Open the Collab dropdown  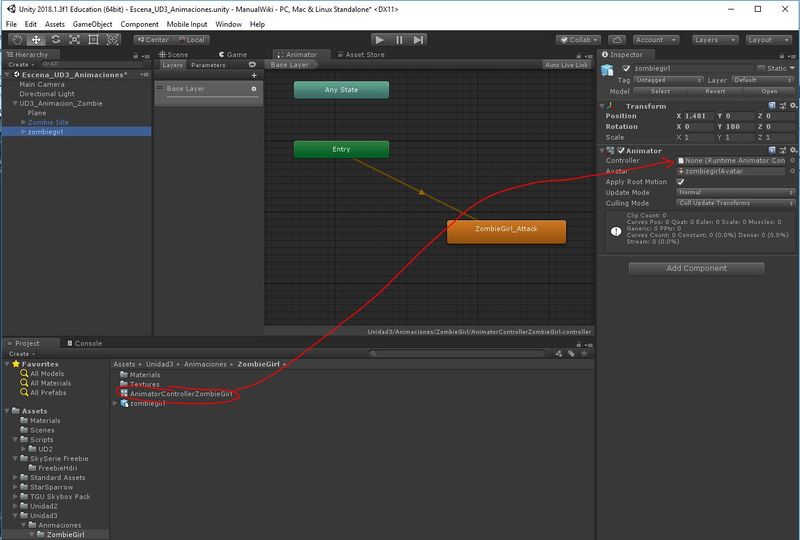click(579, 40)
